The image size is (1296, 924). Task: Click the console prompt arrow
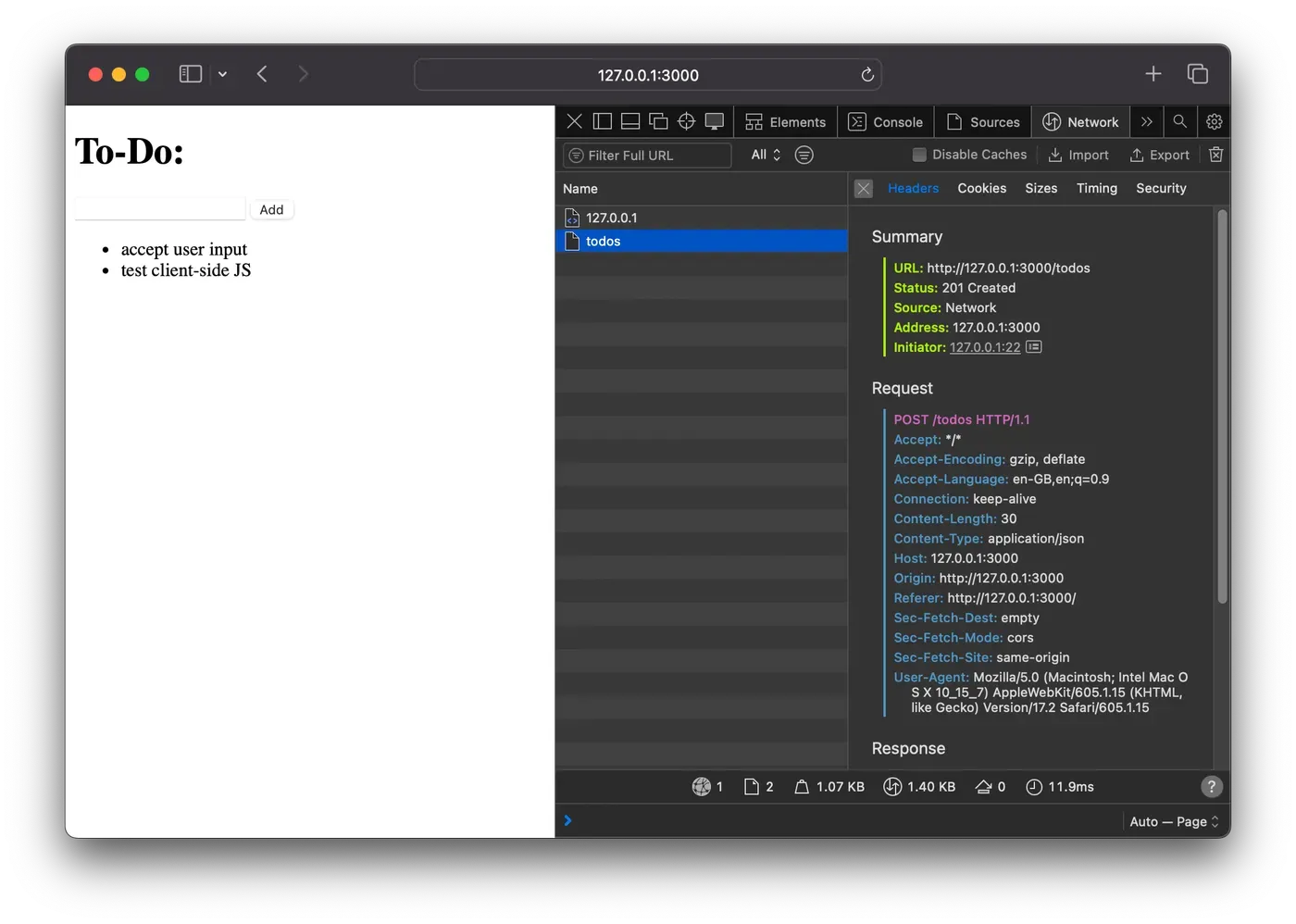567,820
